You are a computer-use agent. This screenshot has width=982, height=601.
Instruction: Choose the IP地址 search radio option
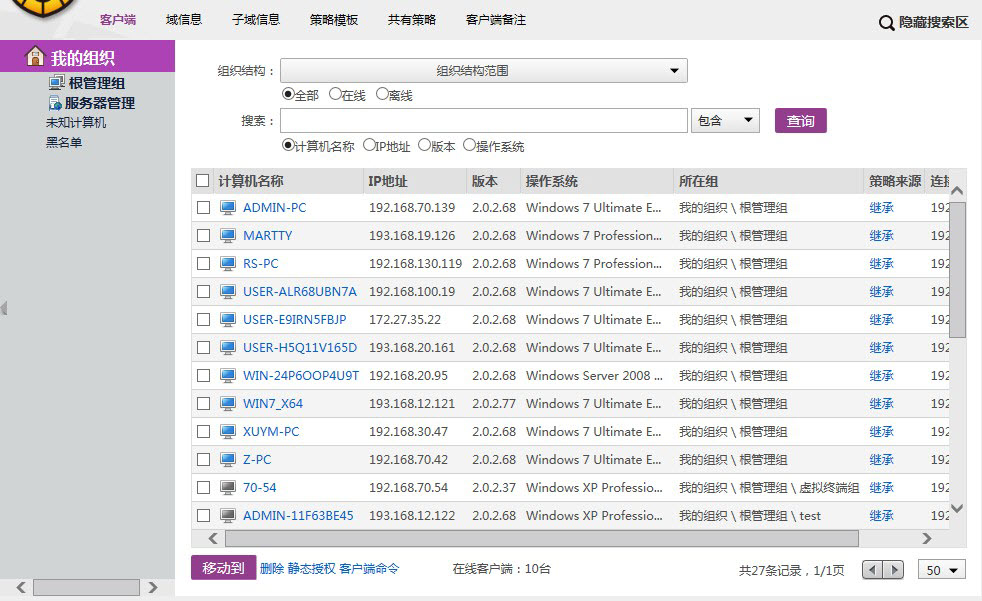pyautogui.click(x=369, y=145)
